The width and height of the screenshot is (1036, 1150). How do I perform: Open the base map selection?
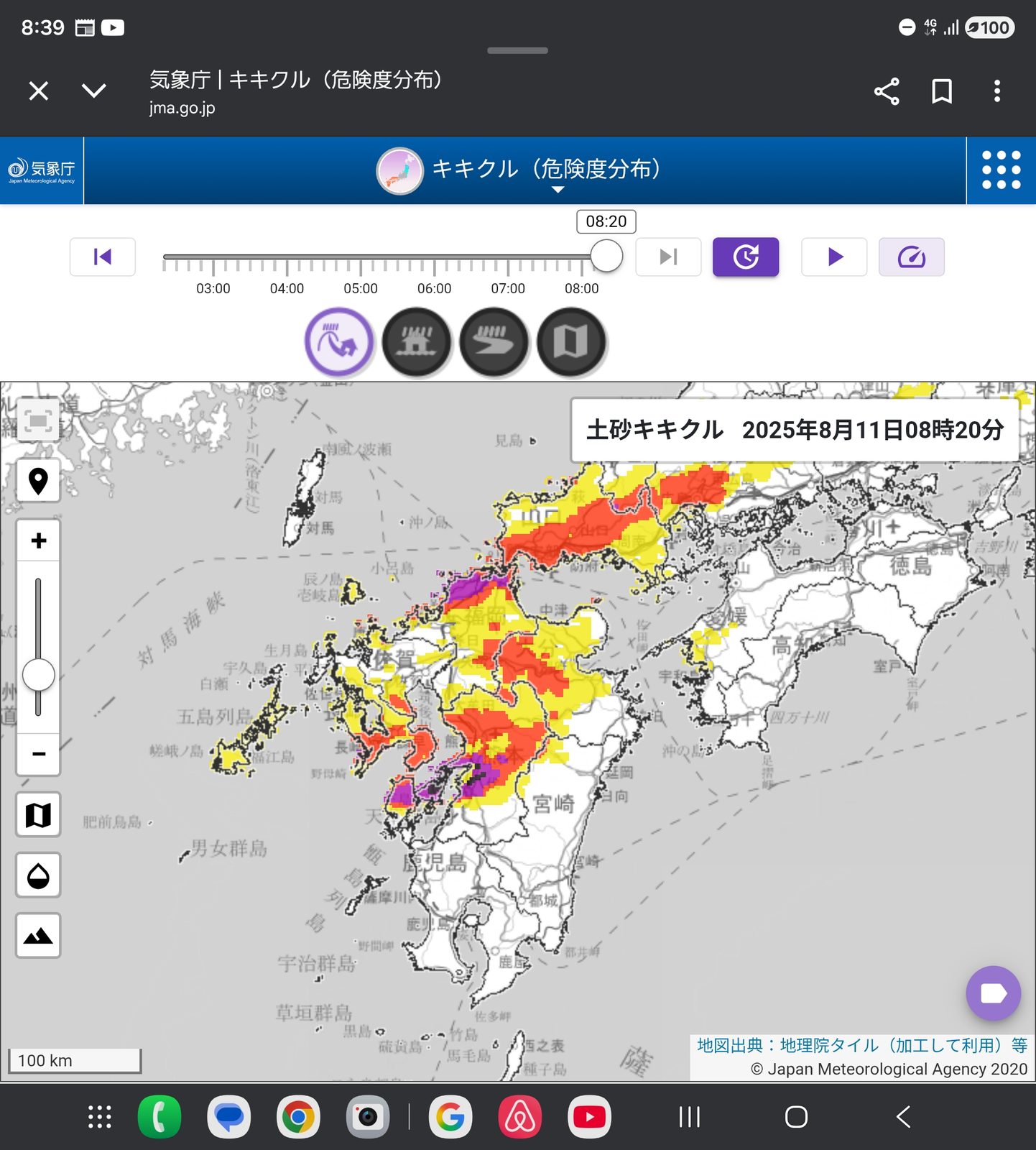[x=38, y=815]
